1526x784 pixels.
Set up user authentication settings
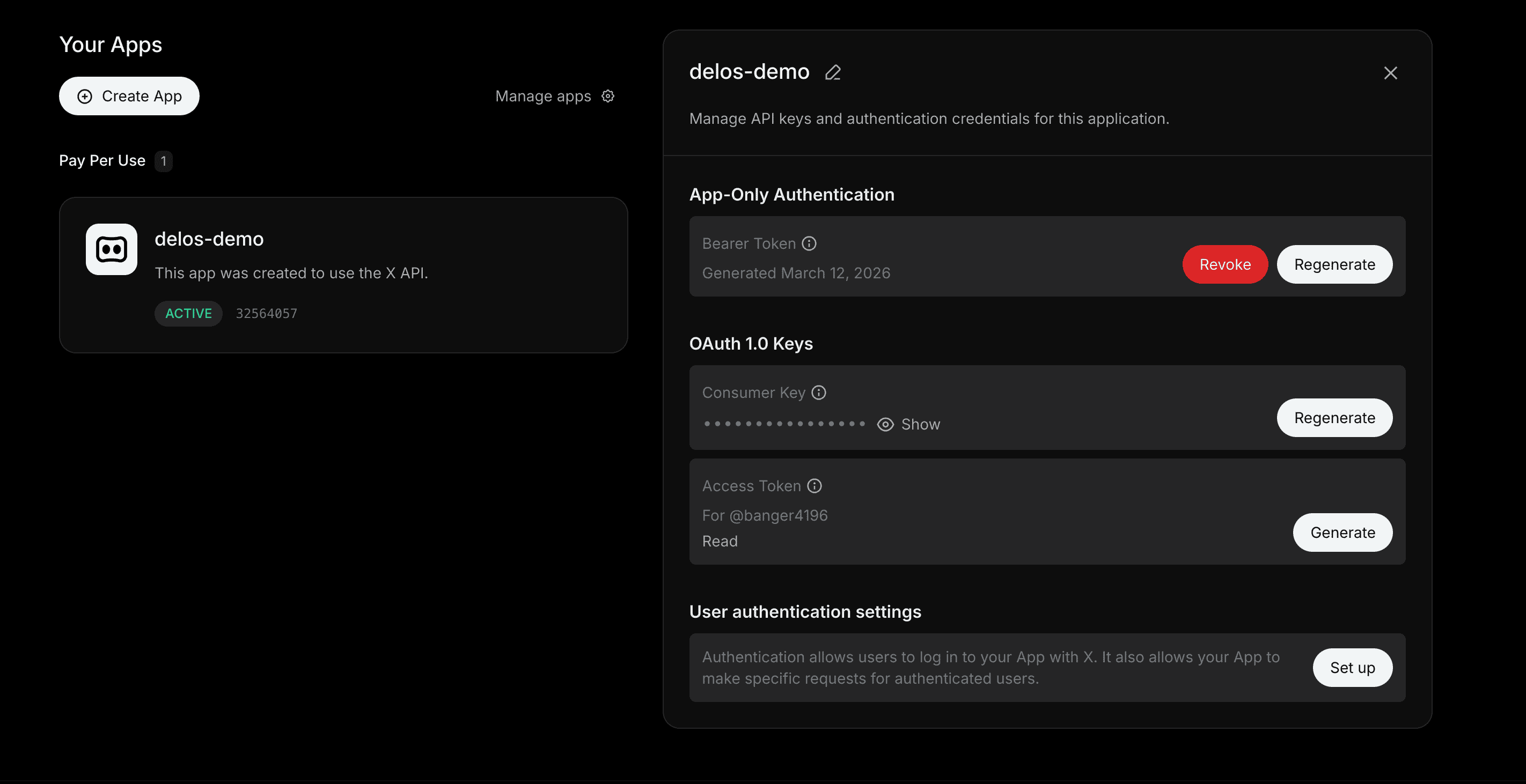point(1353,668)
